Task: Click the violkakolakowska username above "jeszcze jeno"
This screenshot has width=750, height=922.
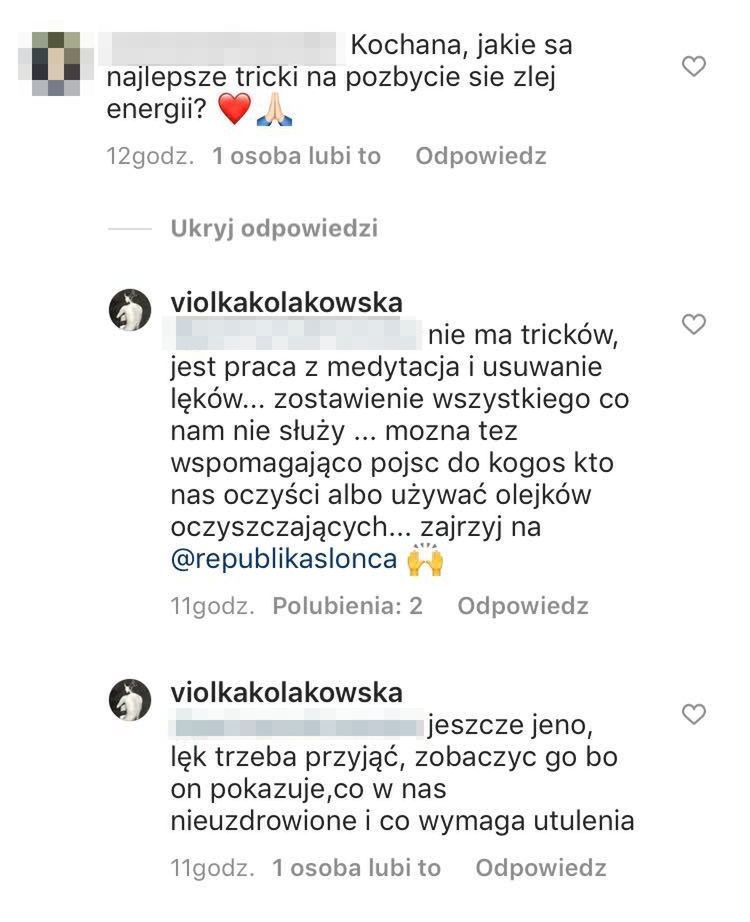Action: tap(288, 692)
